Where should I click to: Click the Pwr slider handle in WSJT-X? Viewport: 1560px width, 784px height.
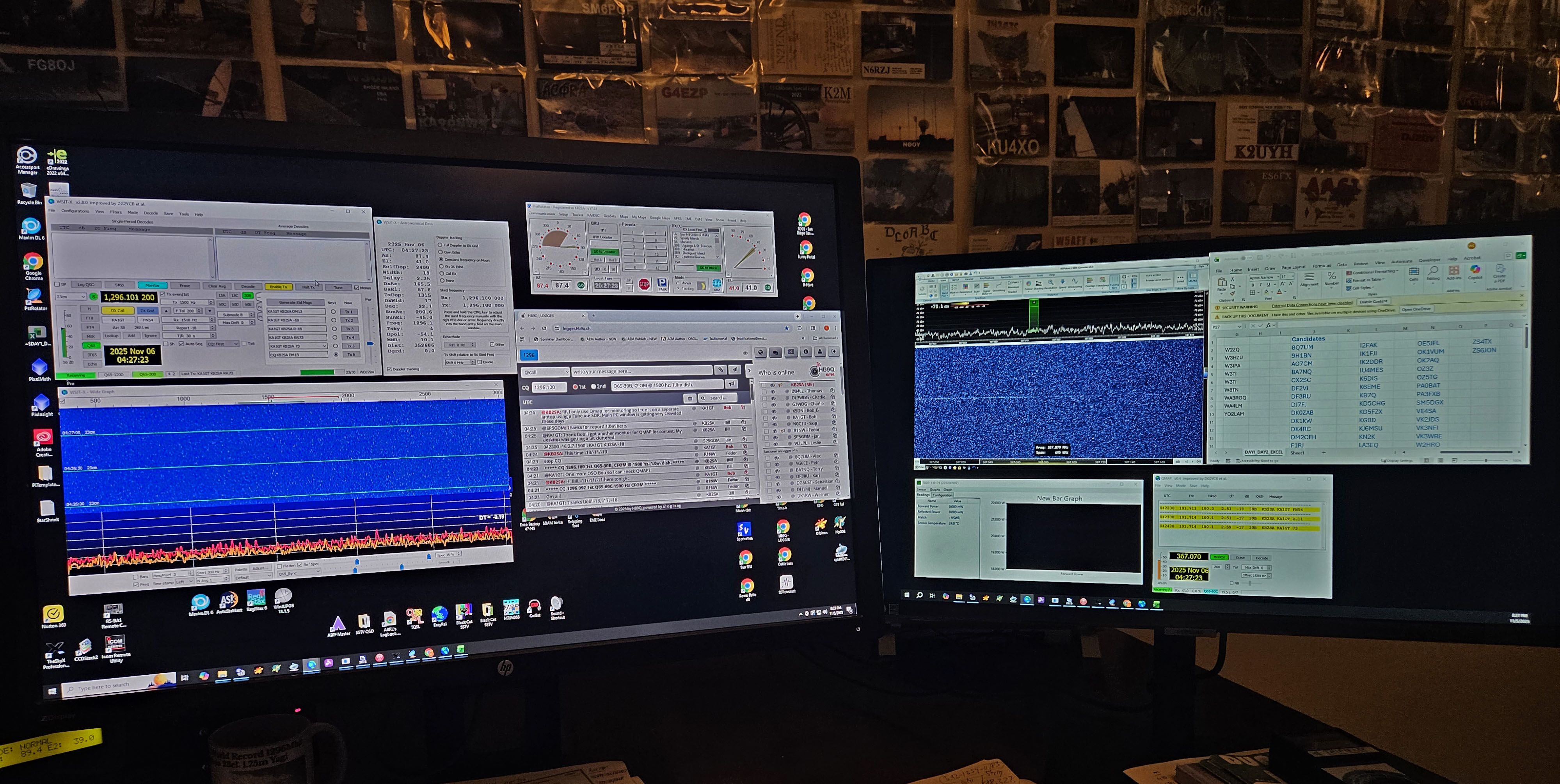370,343
